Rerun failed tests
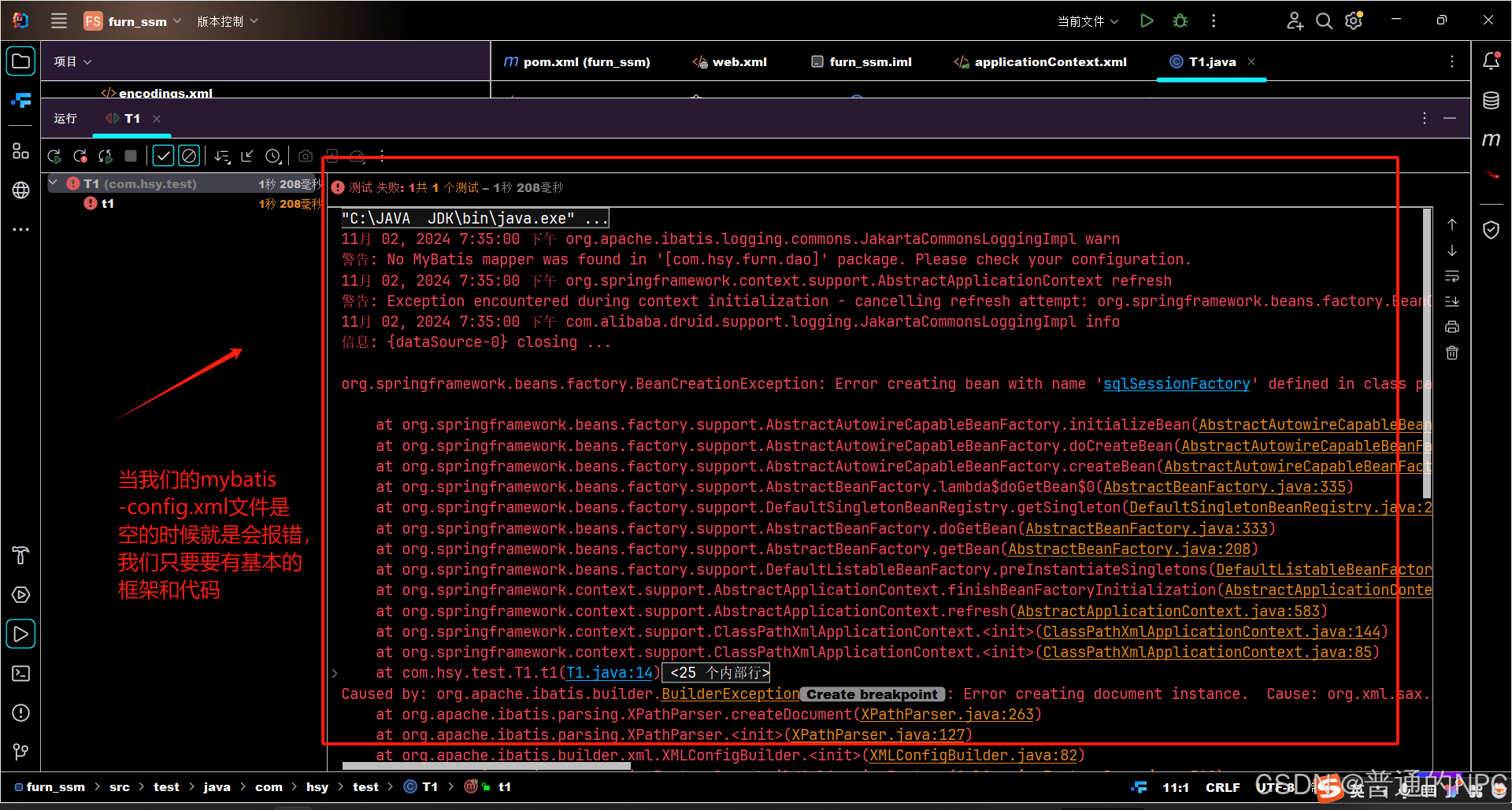1512x810 pixels. click(x=80, y=156)
